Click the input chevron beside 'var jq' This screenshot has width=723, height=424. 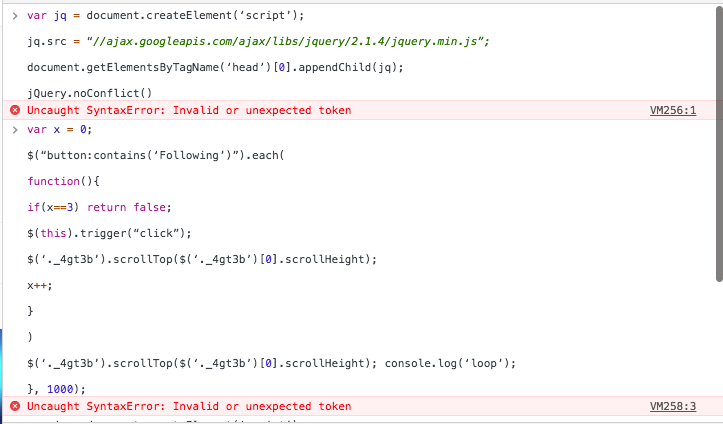(14, 15)
